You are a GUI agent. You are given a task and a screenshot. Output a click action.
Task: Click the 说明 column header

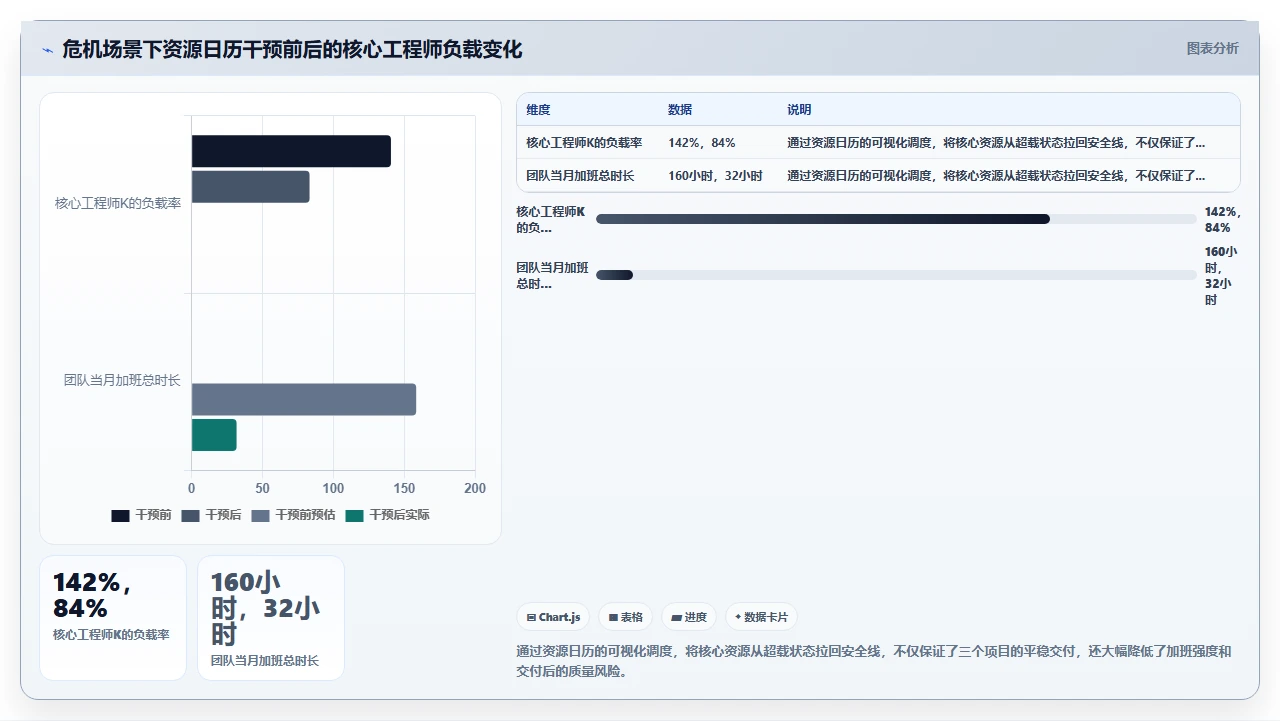coord(799,110)
